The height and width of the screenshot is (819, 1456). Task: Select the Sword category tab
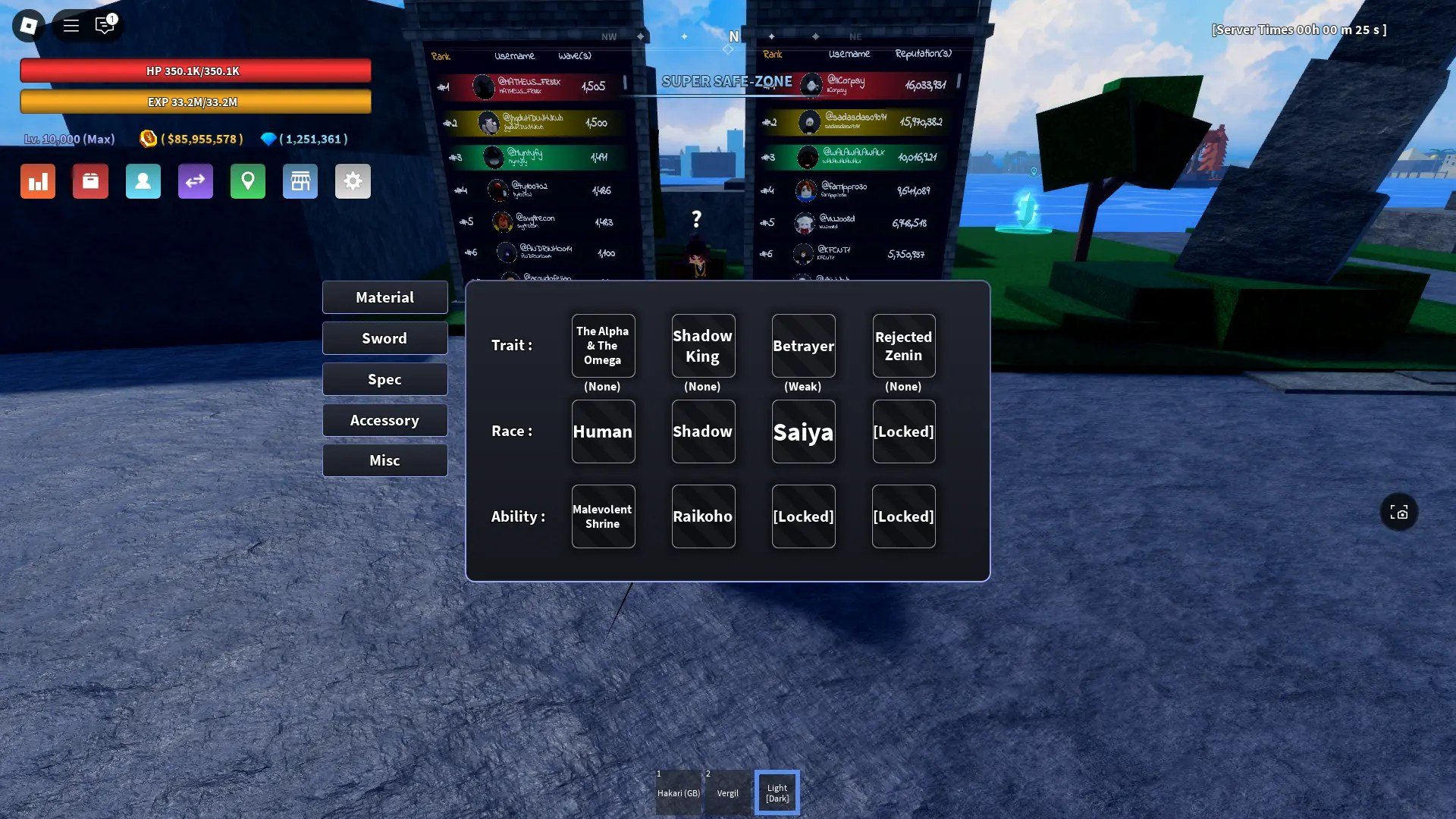(x=384, y=338)
